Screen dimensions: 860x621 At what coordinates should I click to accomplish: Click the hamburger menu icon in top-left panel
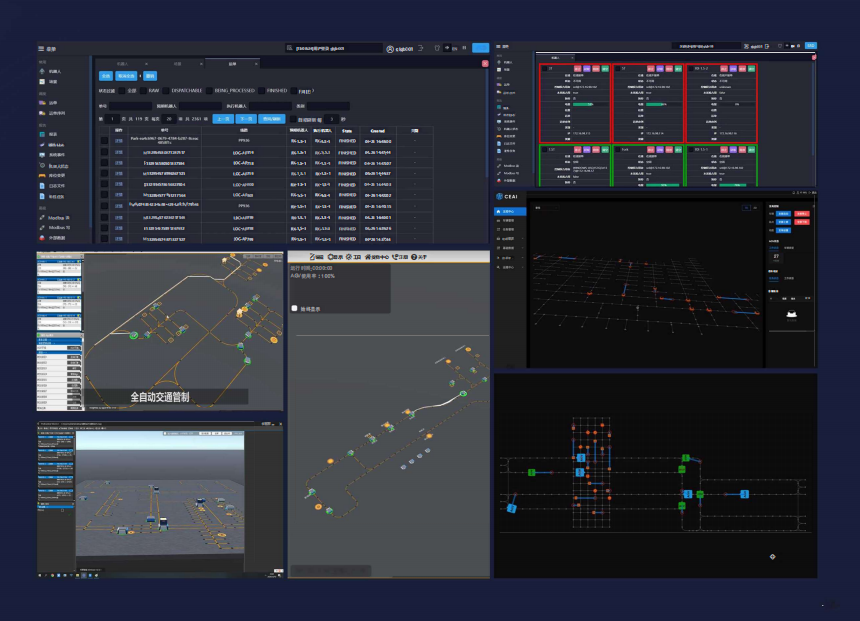(x=41, y=48)
